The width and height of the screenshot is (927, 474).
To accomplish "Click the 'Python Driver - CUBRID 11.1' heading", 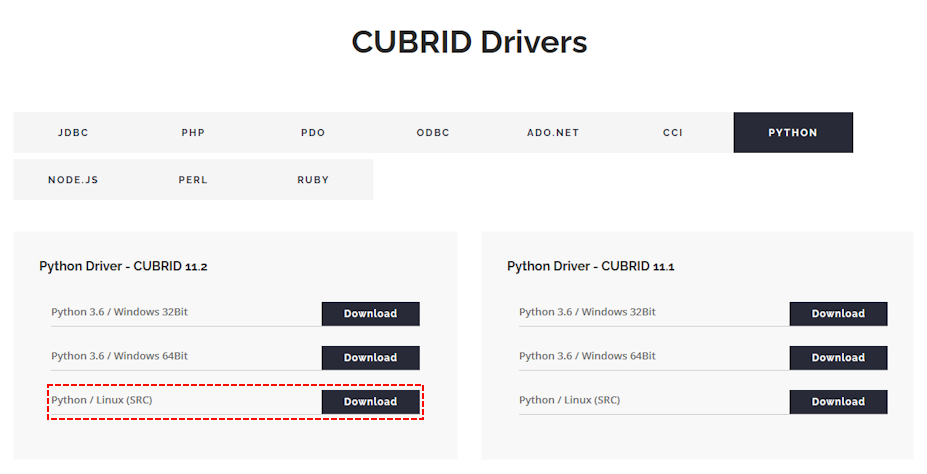I will 591,267.
